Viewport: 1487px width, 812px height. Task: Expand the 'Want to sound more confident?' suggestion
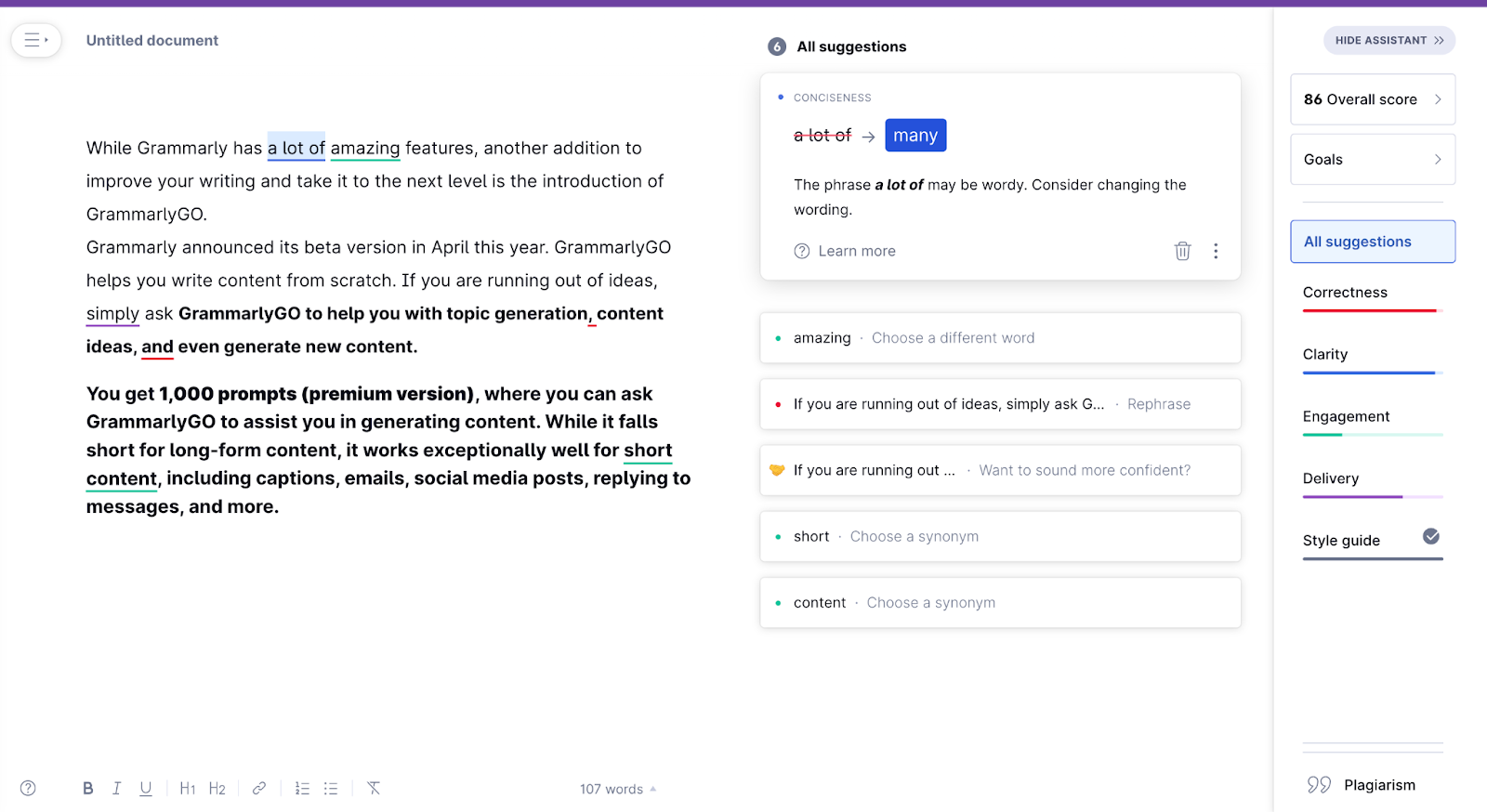tap(1000, 470)
